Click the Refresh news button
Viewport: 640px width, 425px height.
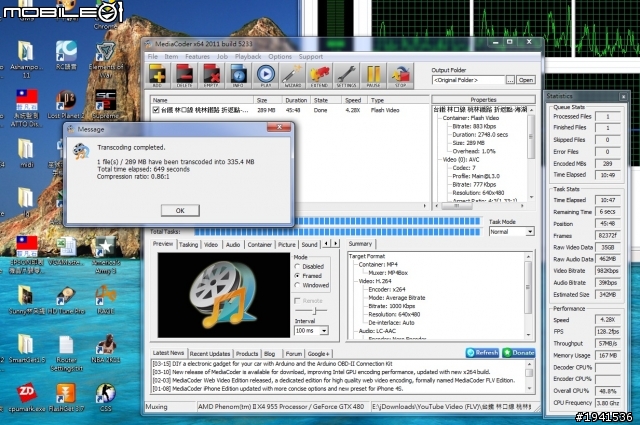(482, 352)
